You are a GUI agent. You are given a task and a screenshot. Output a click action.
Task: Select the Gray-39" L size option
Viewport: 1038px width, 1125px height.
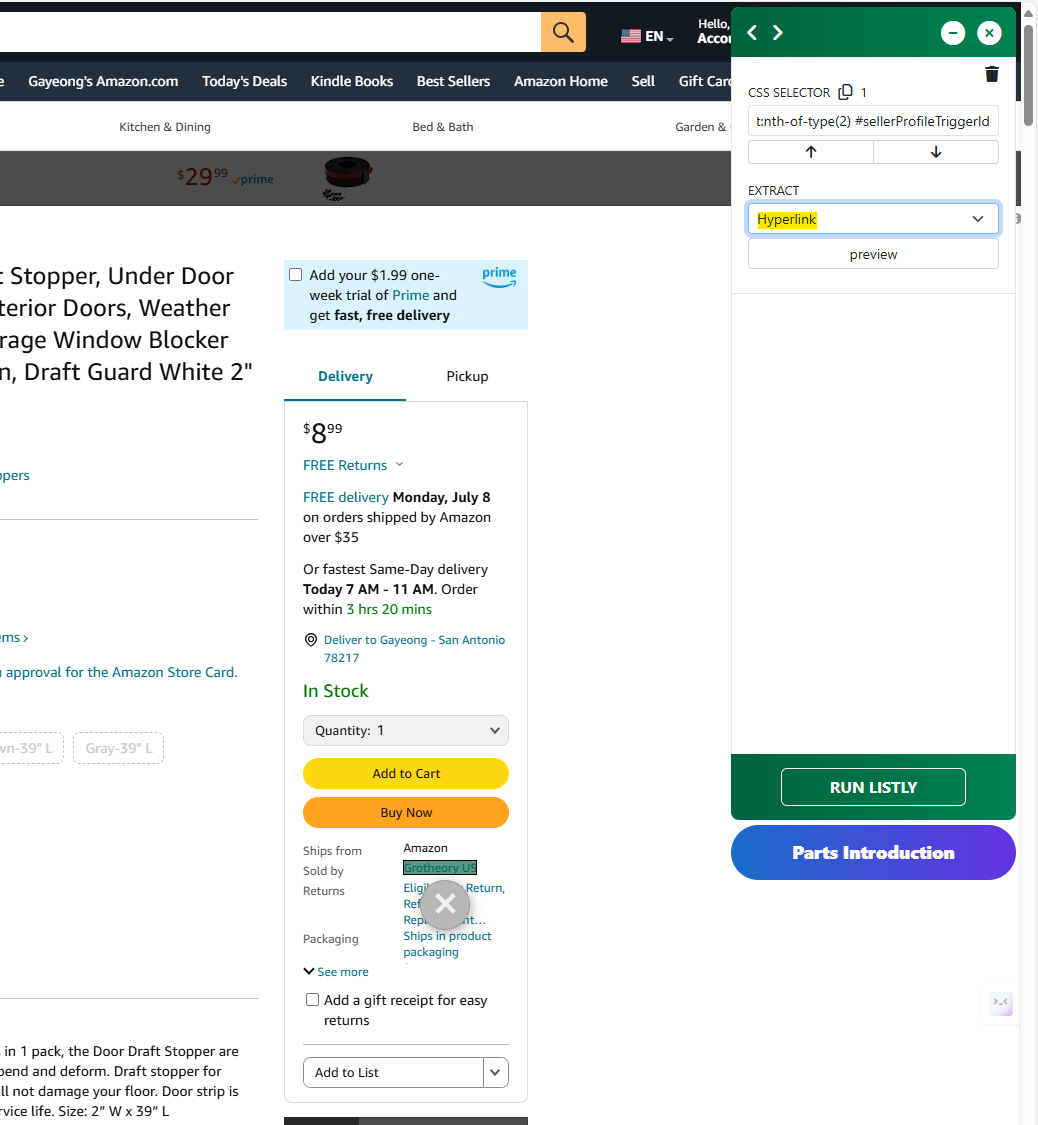click(x=118, y=748)
